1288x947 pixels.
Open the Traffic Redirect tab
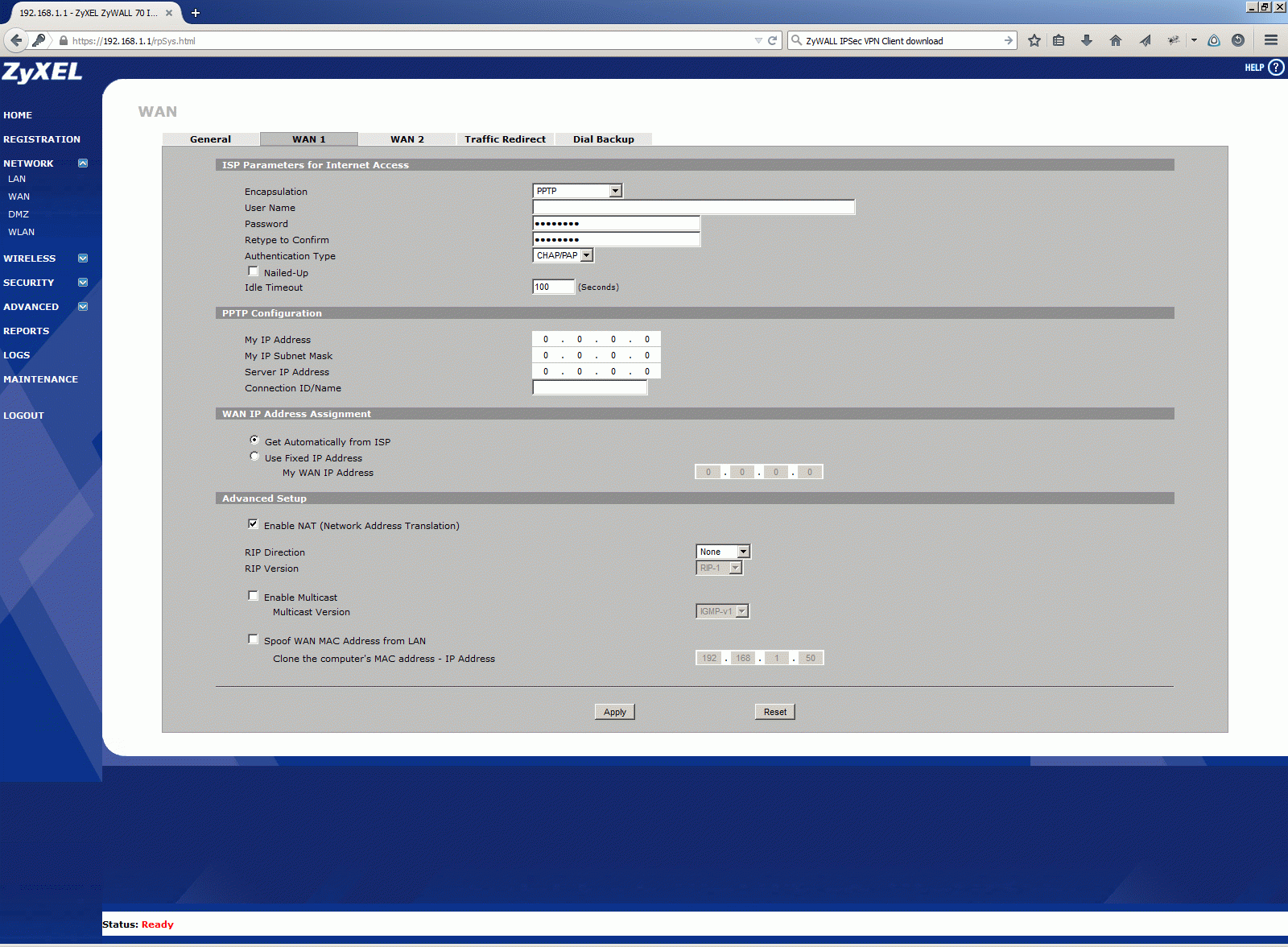point(505,139)
